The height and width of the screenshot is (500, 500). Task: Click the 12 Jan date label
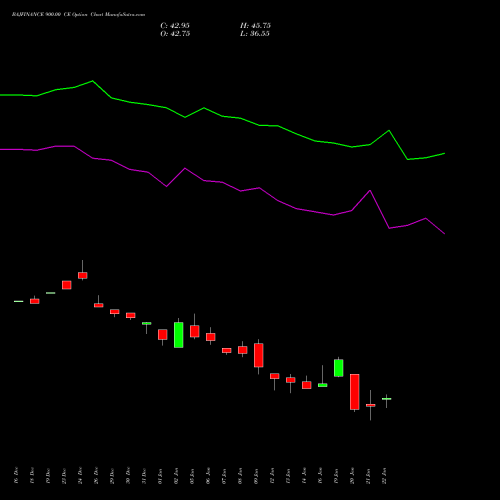[272, 476]
